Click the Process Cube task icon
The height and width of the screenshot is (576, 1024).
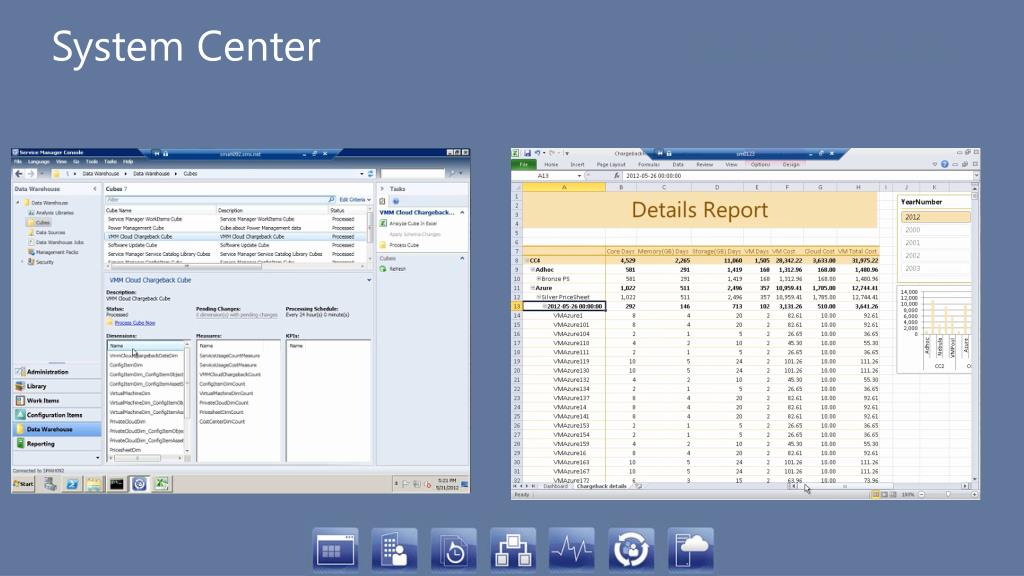(x=383, y=245)
